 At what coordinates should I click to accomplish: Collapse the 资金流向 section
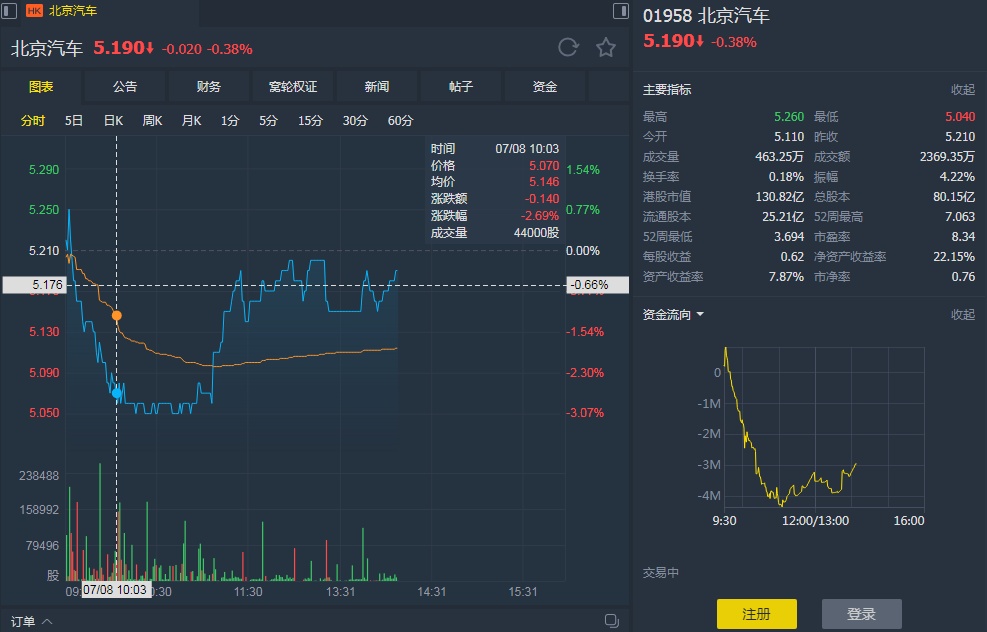coord(962,315)
